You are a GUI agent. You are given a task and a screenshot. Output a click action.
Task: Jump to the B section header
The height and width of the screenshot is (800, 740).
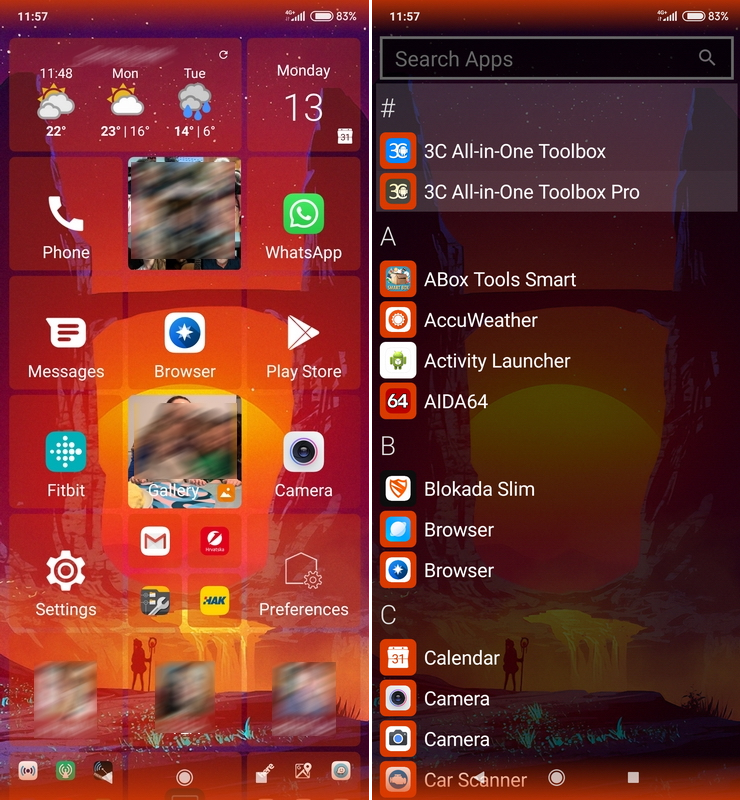388,446
